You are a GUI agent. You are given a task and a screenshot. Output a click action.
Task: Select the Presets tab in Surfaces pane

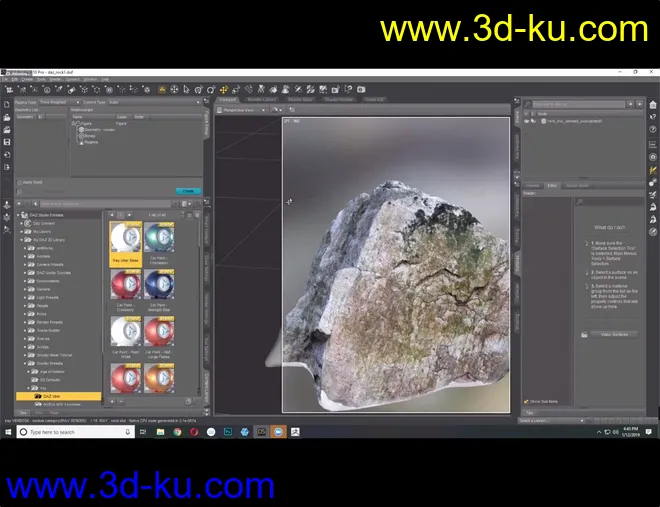pyautogui.click(x=532, y=186)
